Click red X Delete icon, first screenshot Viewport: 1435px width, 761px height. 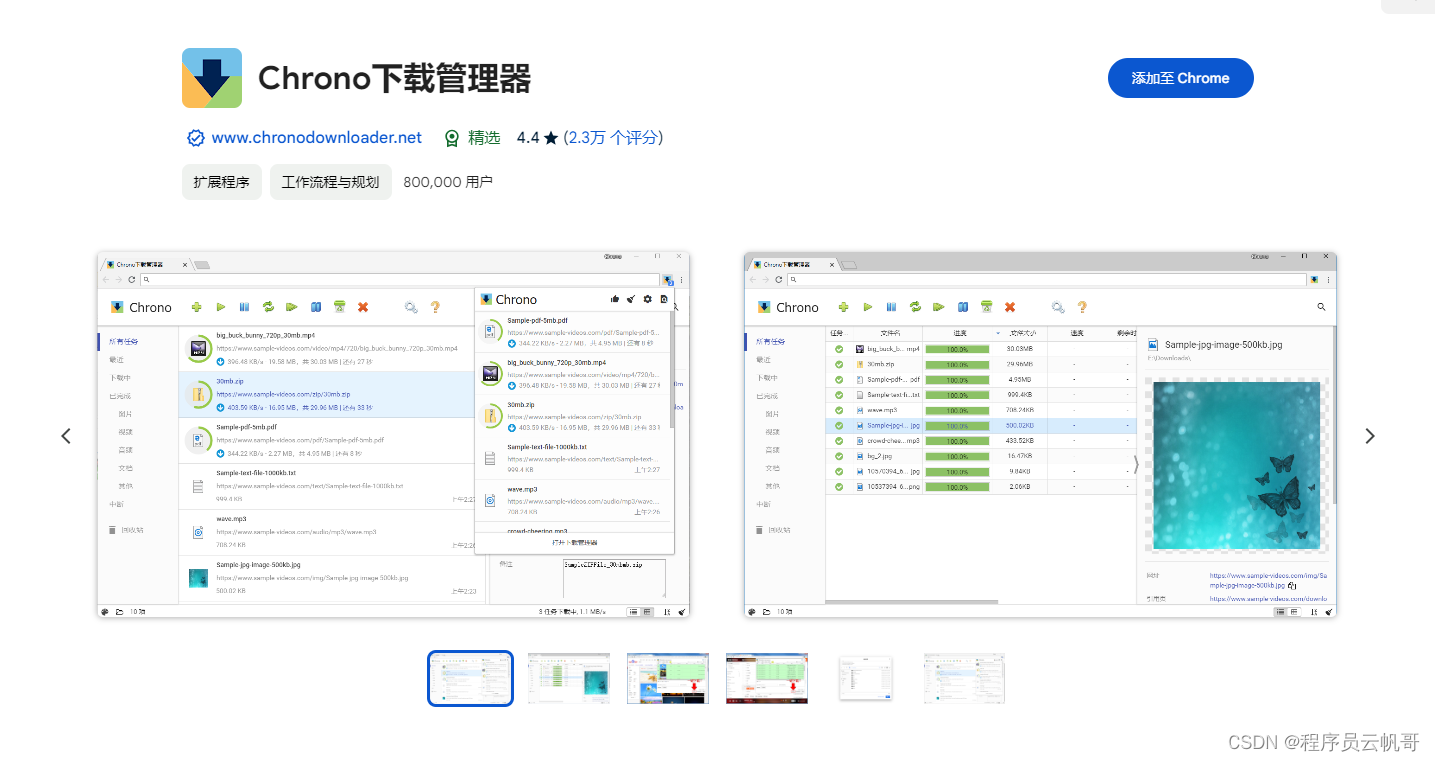[363, 307]
